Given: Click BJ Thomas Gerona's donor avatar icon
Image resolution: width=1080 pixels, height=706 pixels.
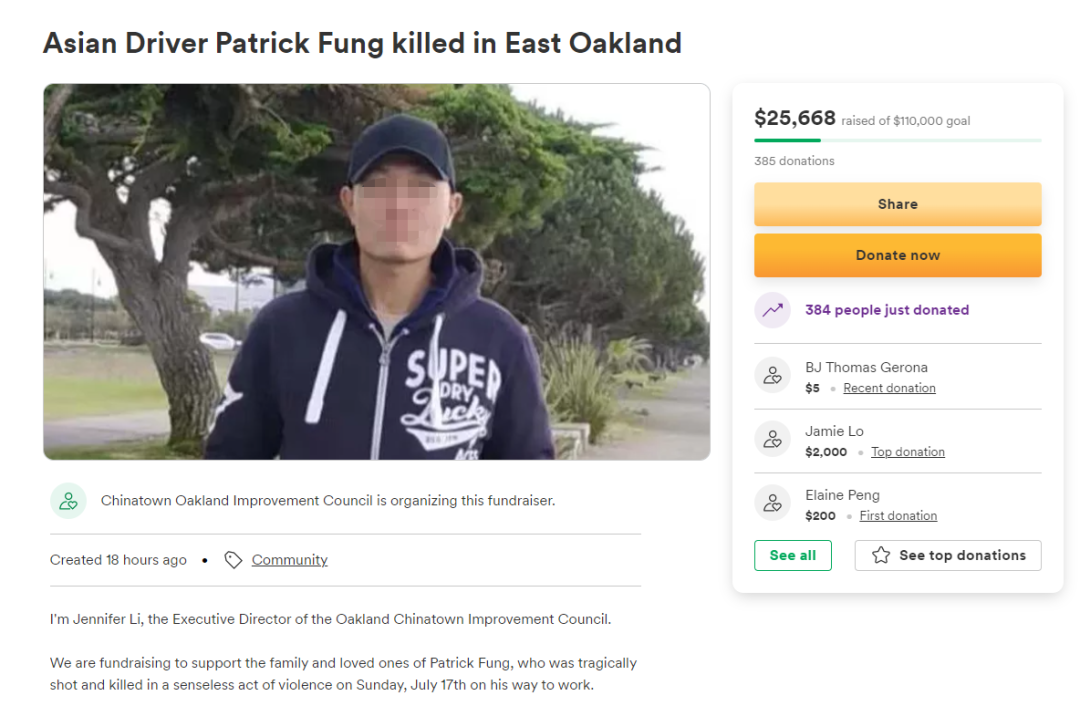Looking at the screenshot, I should tap(772, 375).
